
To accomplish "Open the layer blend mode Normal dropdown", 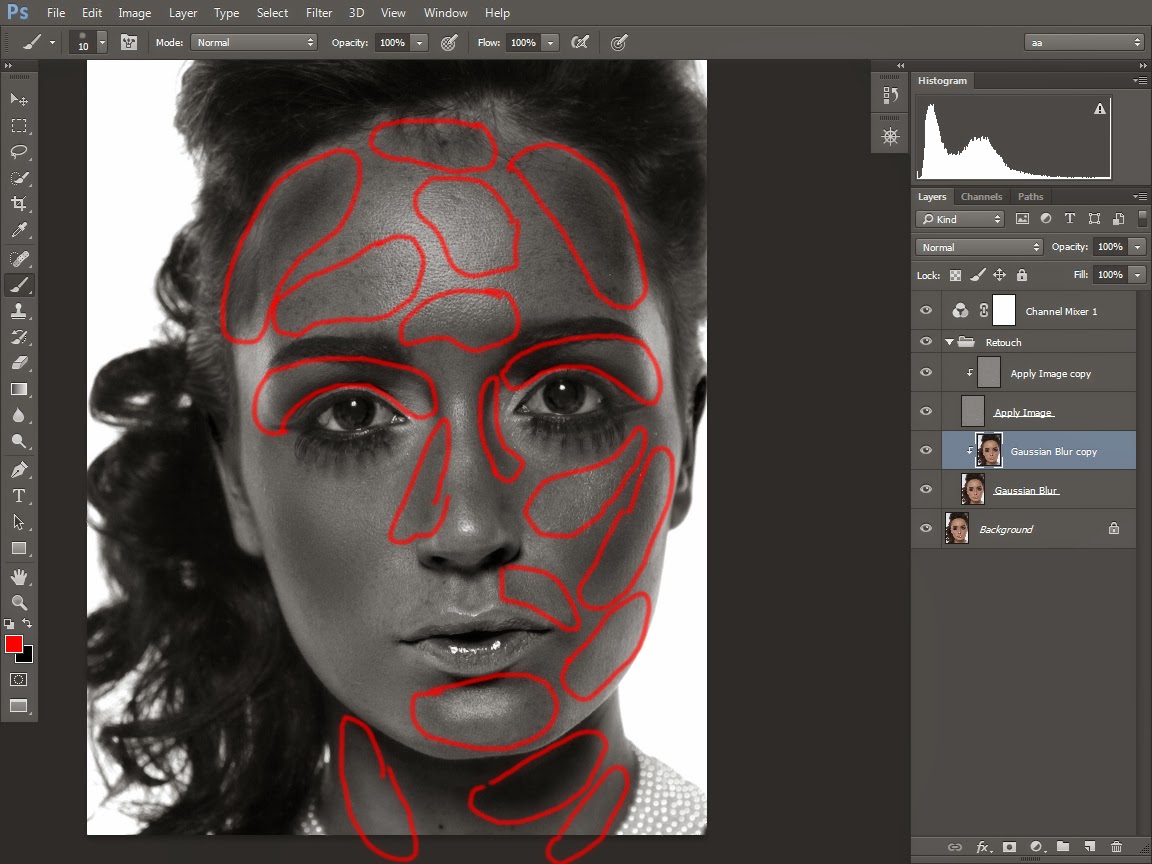I will click(979, 247).
